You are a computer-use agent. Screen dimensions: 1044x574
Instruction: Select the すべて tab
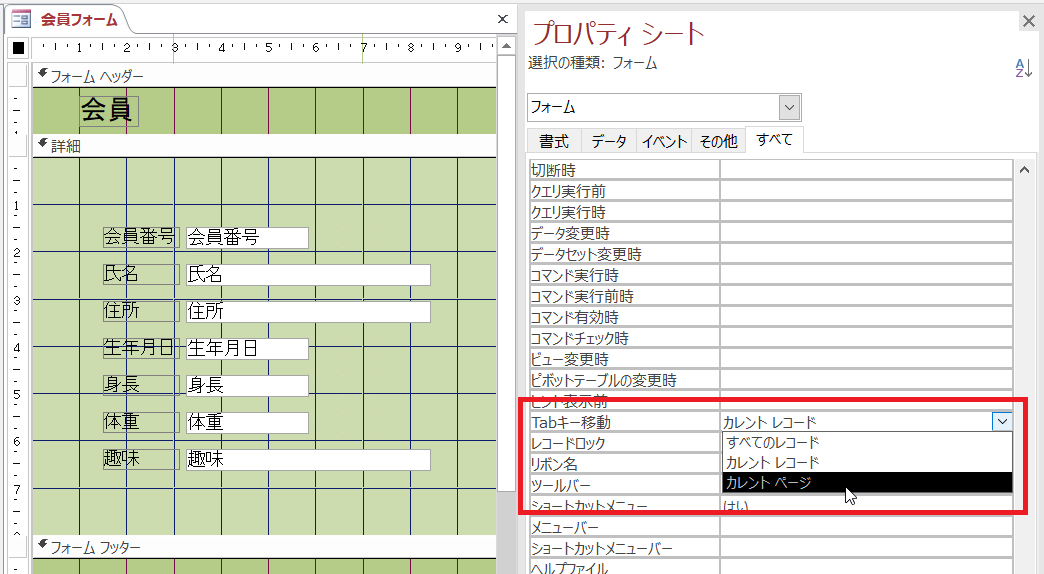(x=774, y=140)
